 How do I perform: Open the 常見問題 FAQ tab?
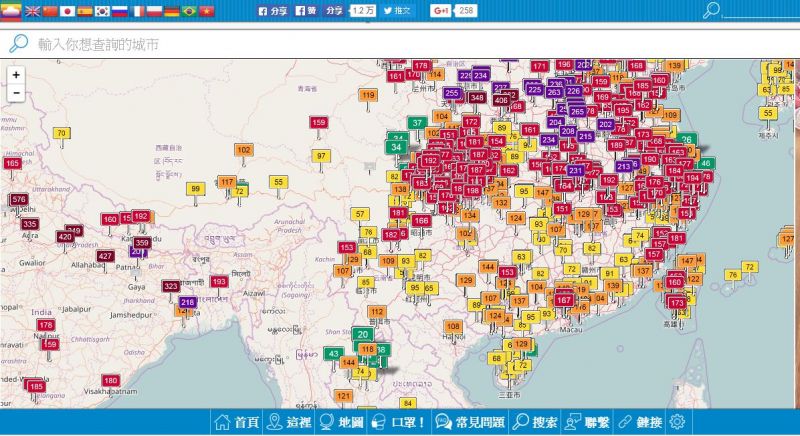470,422
